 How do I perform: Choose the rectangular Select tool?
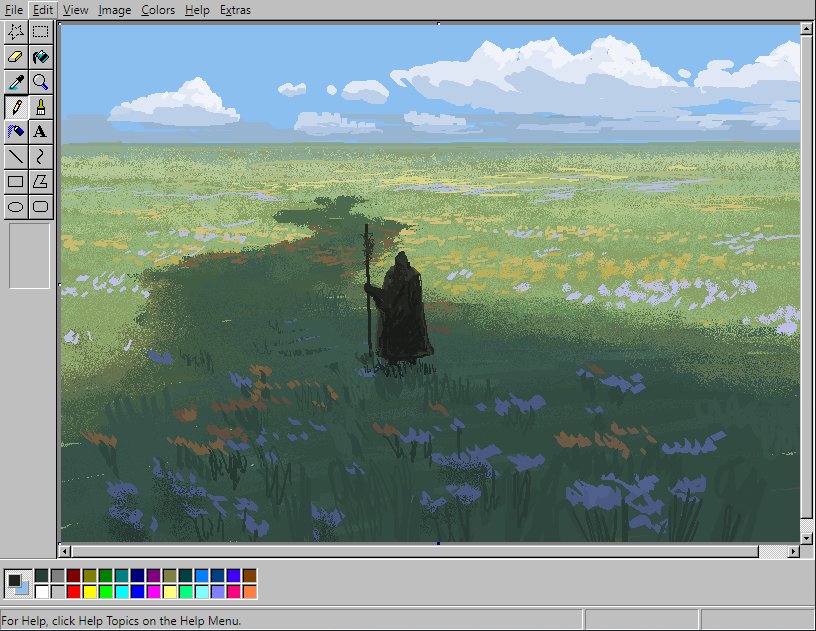tap(40, 31)
